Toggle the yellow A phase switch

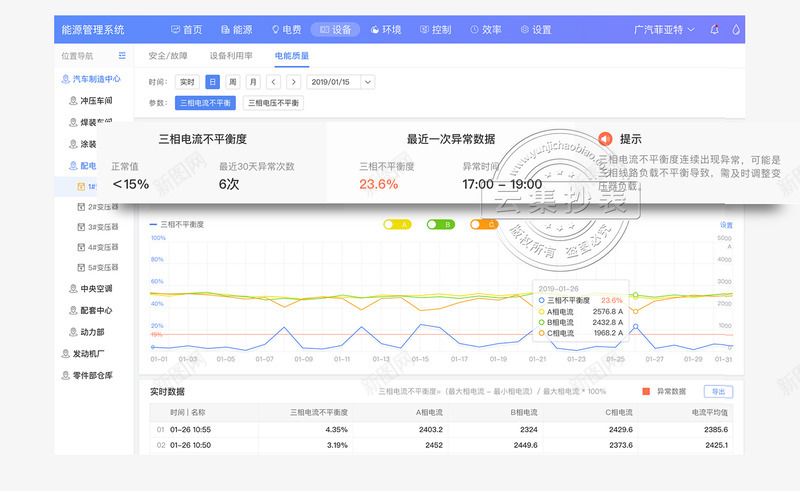tap(397, 225)
